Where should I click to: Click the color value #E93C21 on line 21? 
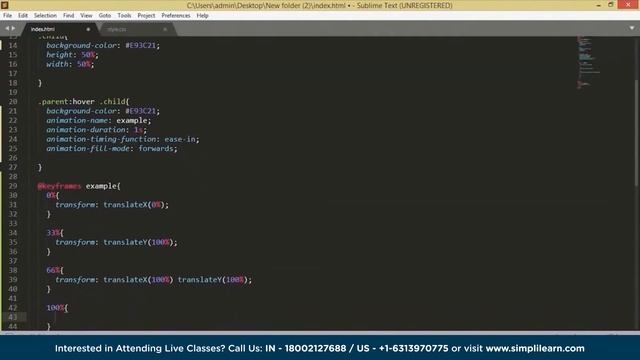click(141, 111)
